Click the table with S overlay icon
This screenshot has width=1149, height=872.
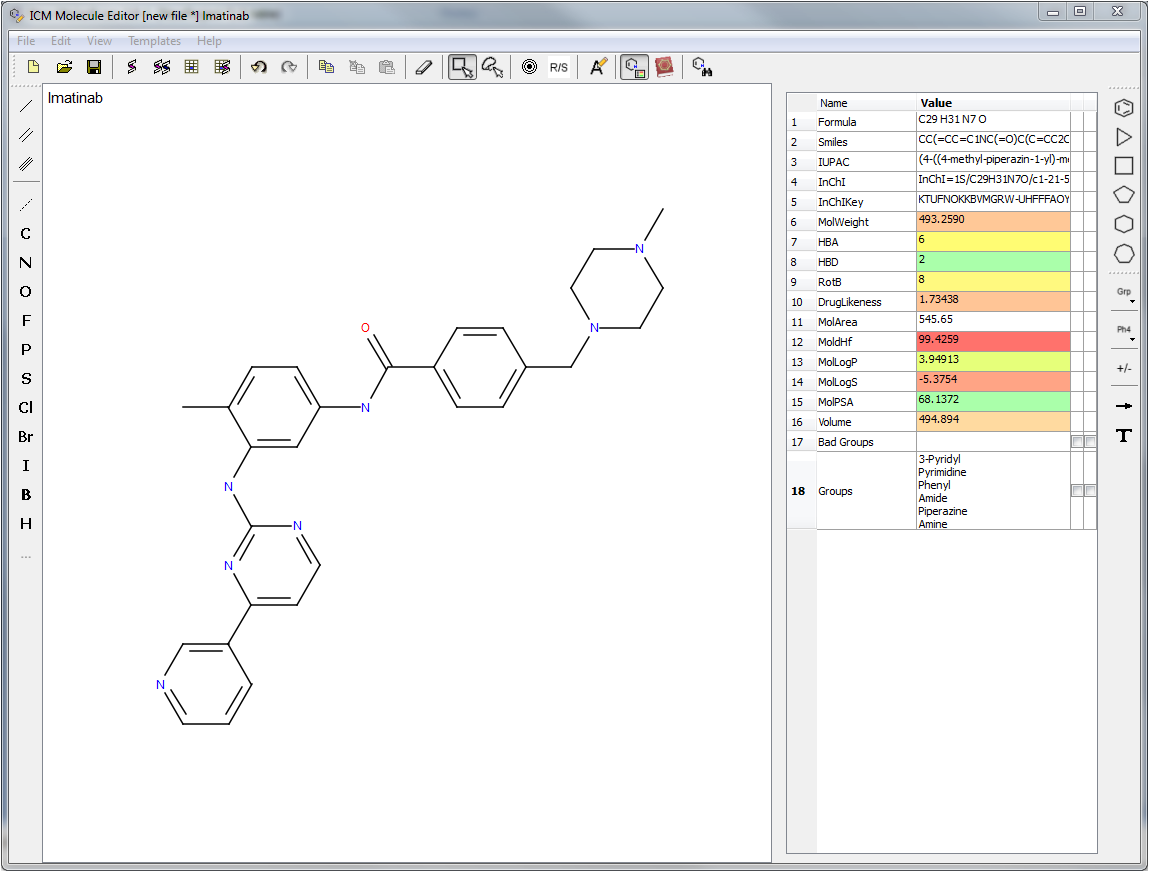222,67
